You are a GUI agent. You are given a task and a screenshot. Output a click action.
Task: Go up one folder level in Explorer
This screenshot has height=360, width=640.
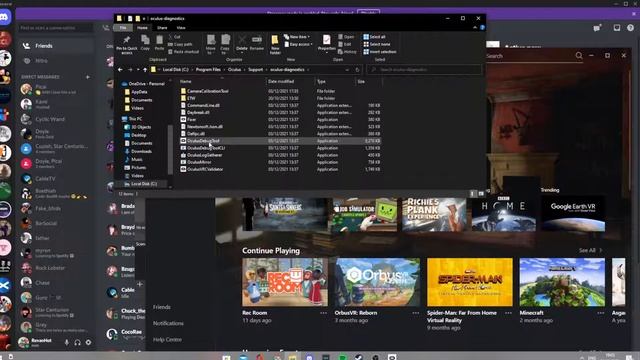(145, 70)
